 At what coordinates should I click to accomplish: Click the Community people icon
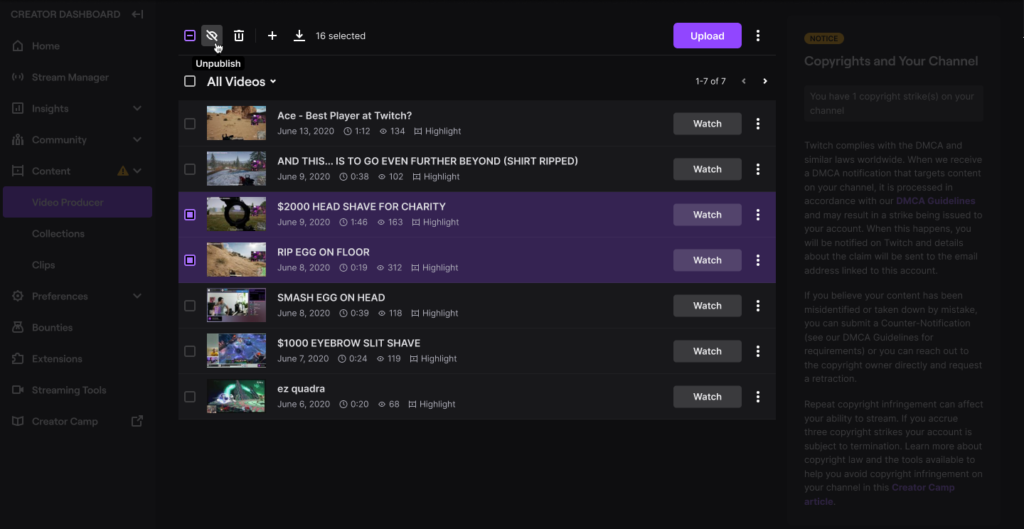pyautogui.click(x=18, y=140)
